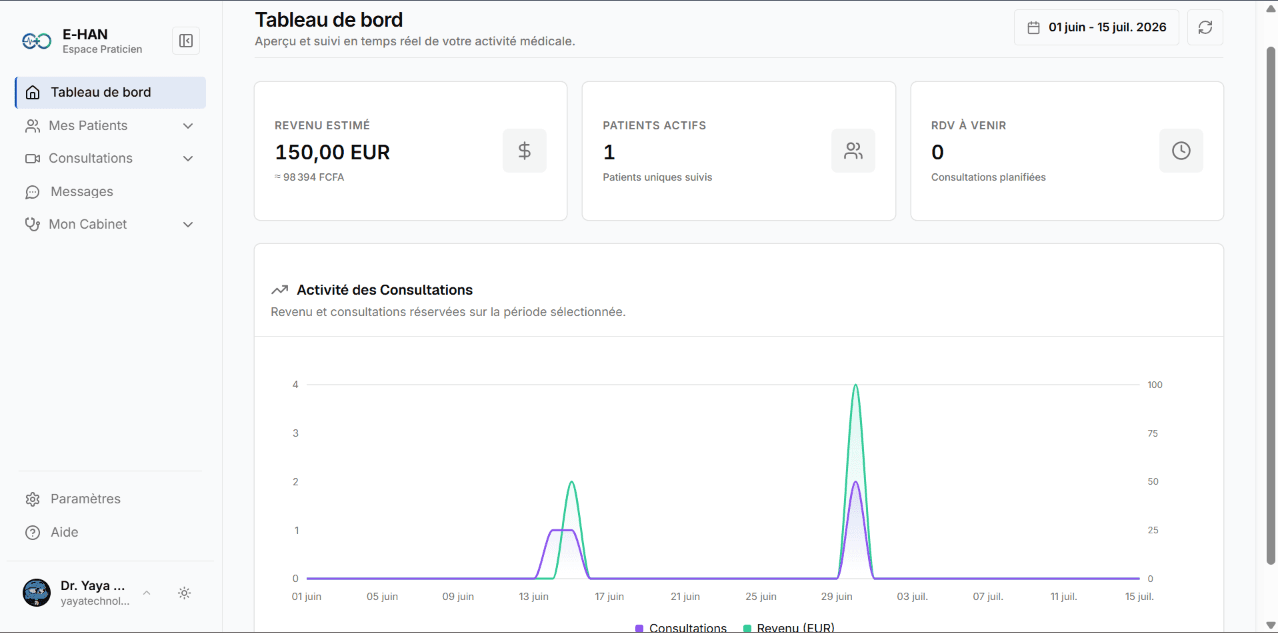
Task: Click the page vertical scrollbar
Action: click(x=1270, y=305)
